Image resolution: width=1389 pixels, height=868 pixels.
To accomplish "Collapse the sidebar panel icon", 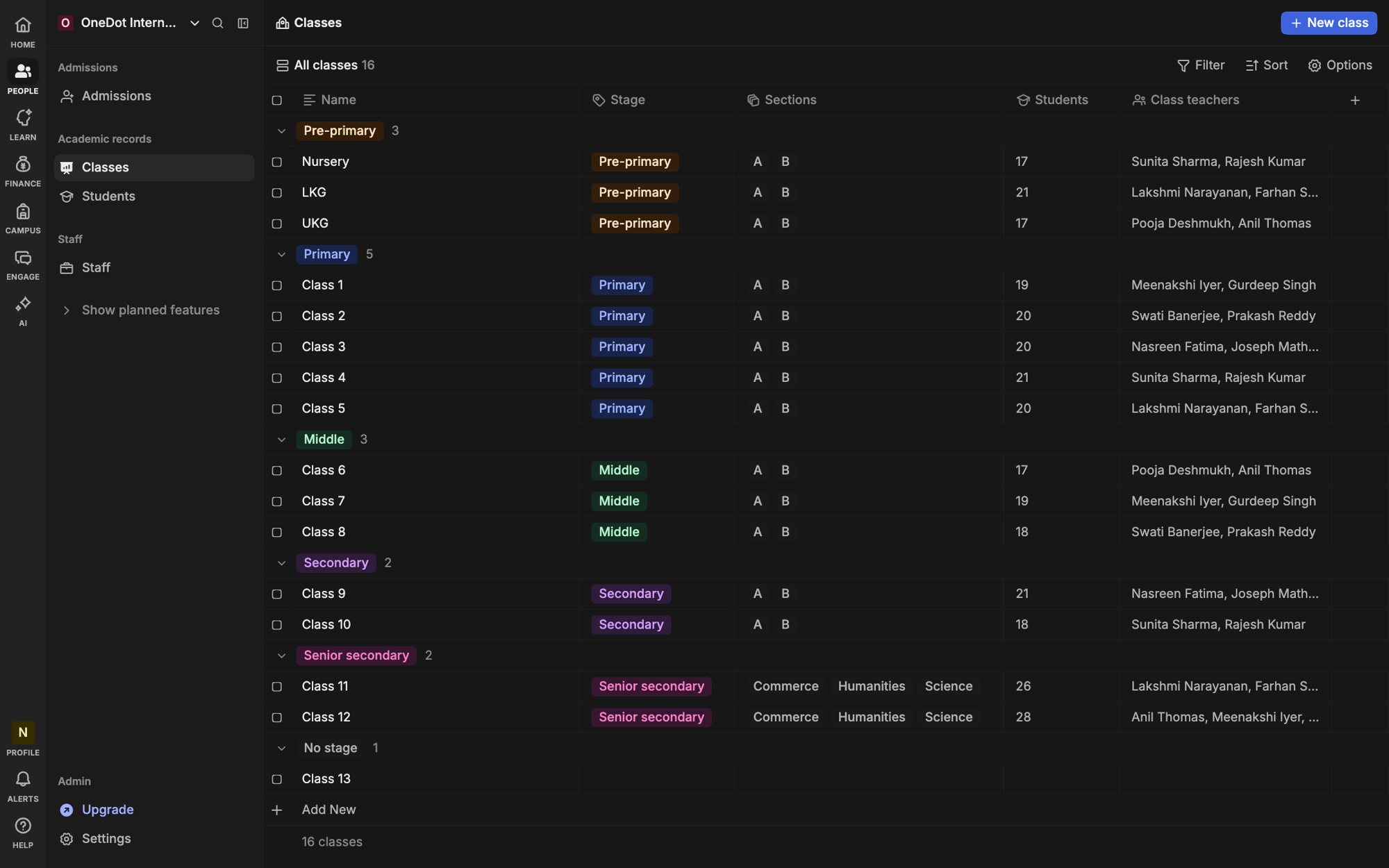I will point(243,23).
